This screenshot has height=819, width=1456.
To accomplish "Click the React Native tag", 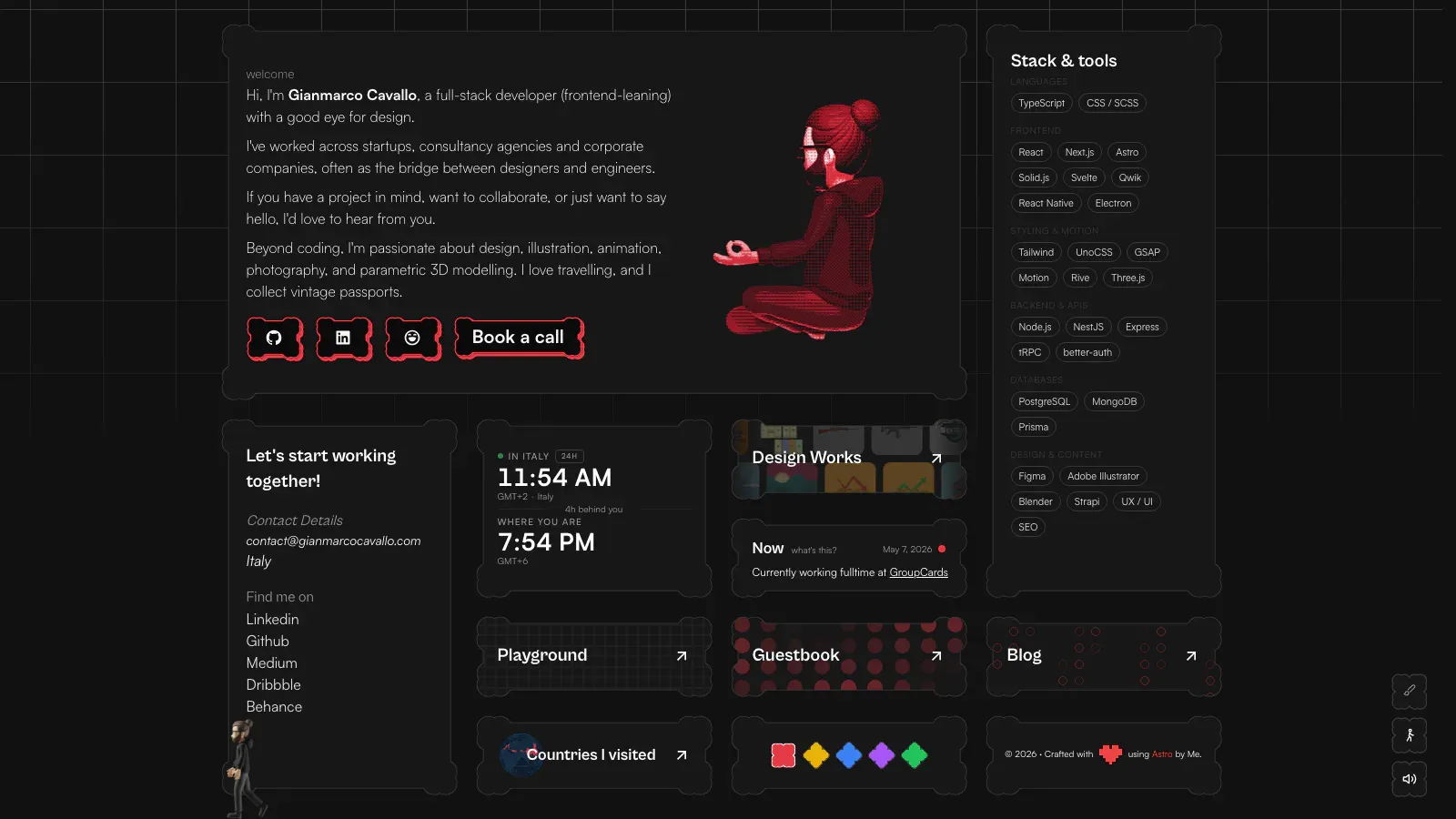I will click(x=1046, y=203).
